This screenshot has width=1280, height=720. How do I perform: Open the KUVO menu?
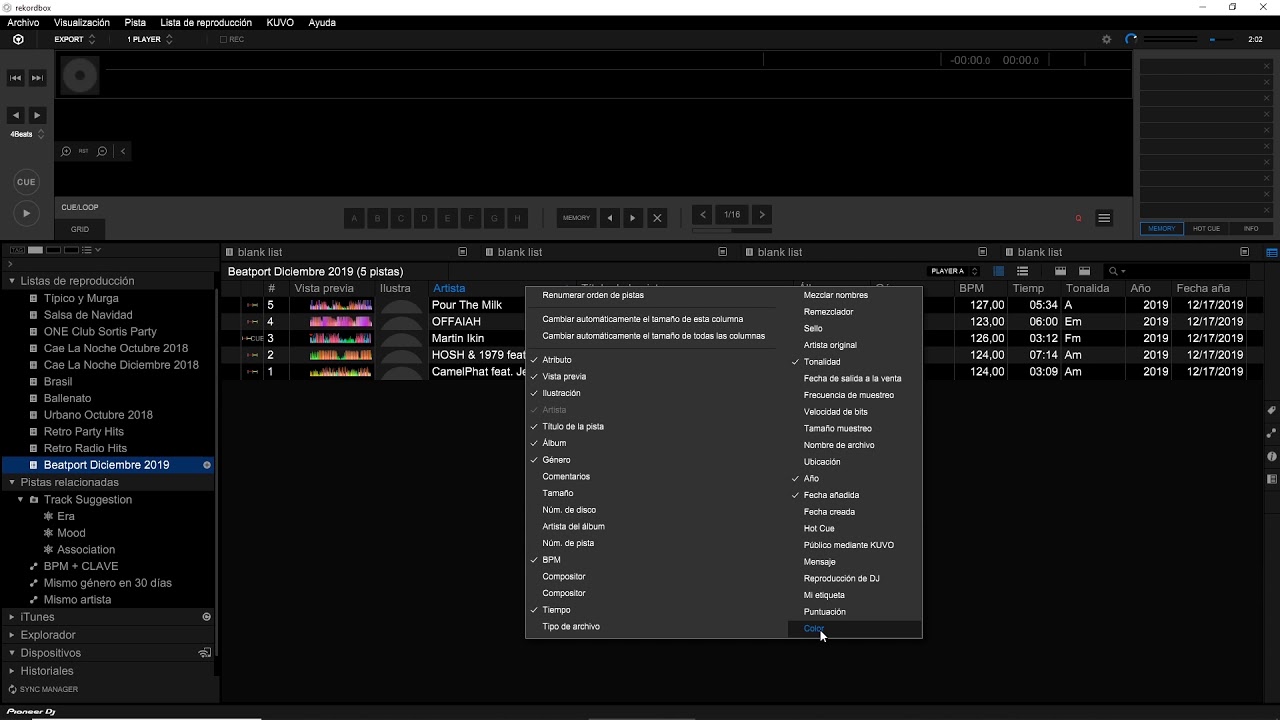click(x=280, y=22)
